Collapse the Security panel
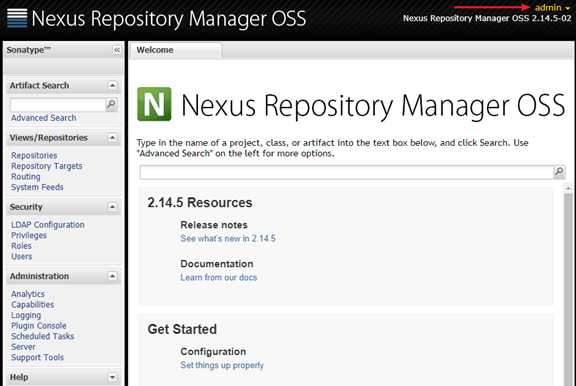The height and width of the screenshot is (386, 576). pos(112,207)
